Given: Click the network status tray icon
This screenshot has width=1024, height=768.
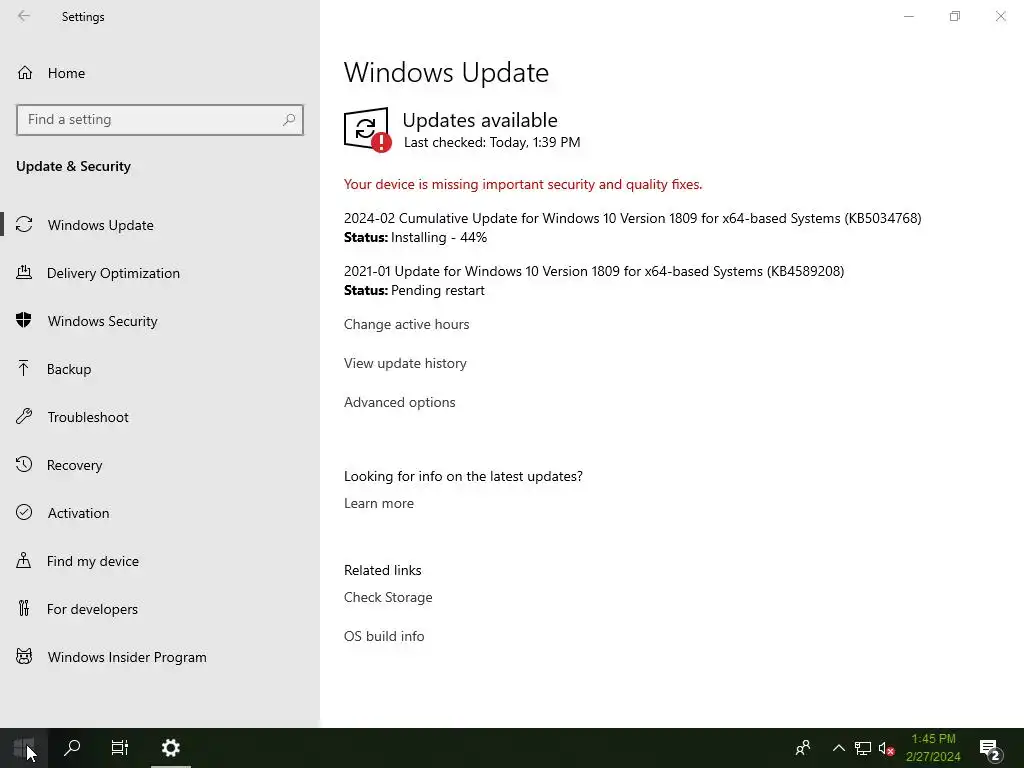Looking at the screenshot, I should click(x=863, y=748).
